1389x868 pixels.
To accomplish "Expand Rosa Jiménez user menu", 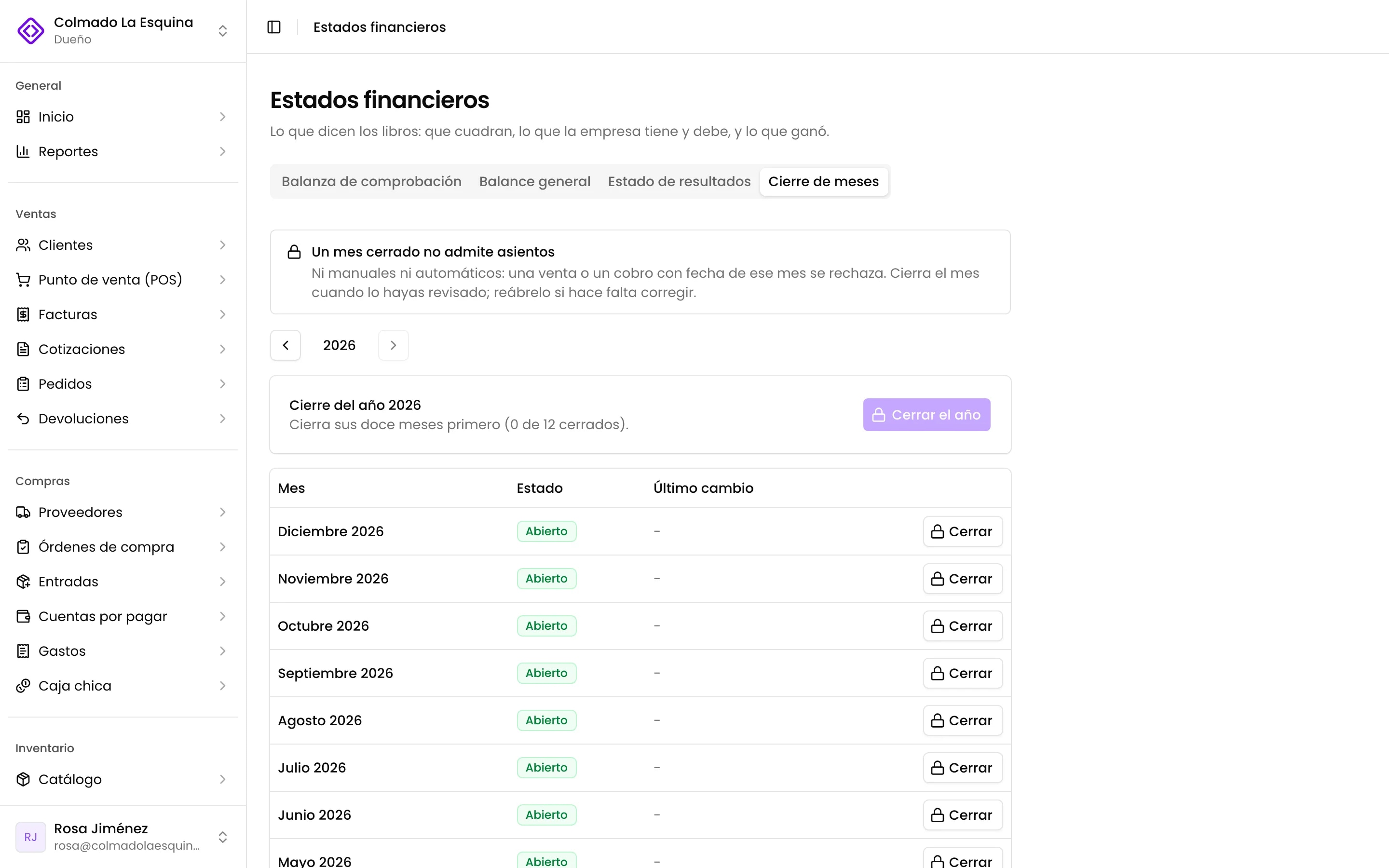I will (223, 837).
